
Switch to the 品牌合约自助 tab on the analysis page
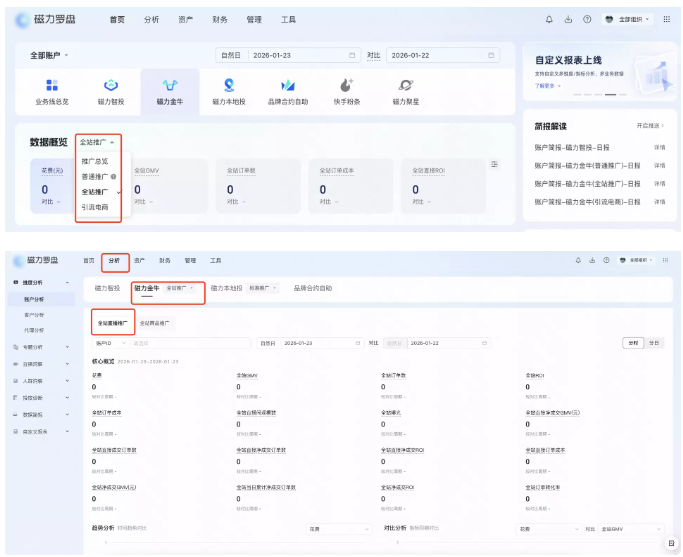point(313,288)
